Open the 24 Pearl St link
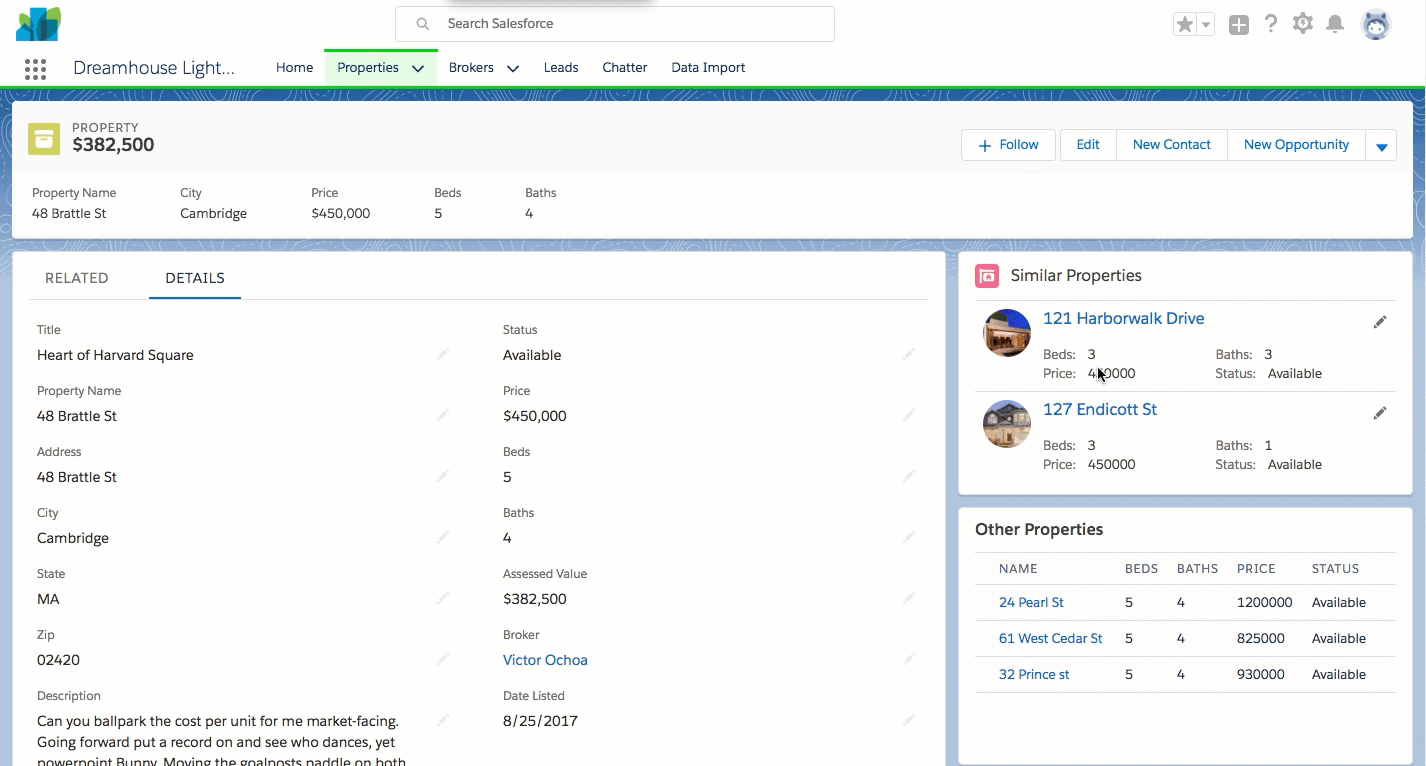 click(x=1031, y=602)
